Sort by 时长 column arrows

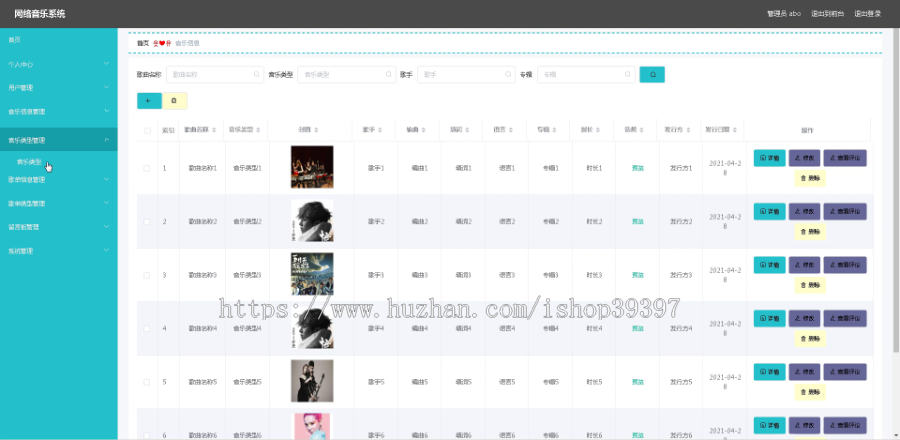tap(598, 130)
